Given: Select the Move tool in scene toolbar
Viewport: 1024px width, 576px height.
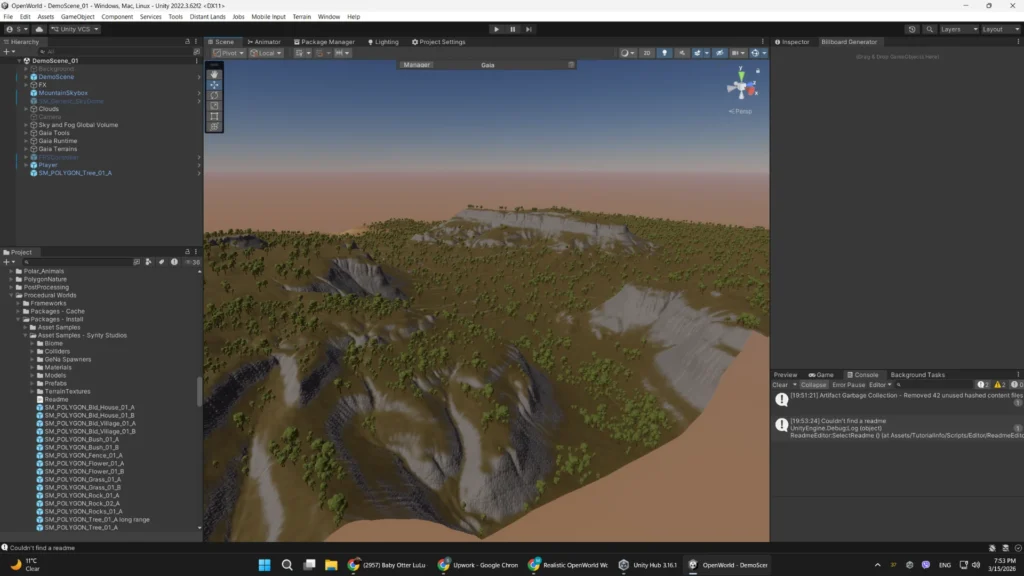Looking at the screenshot, I should coord(214,85).
